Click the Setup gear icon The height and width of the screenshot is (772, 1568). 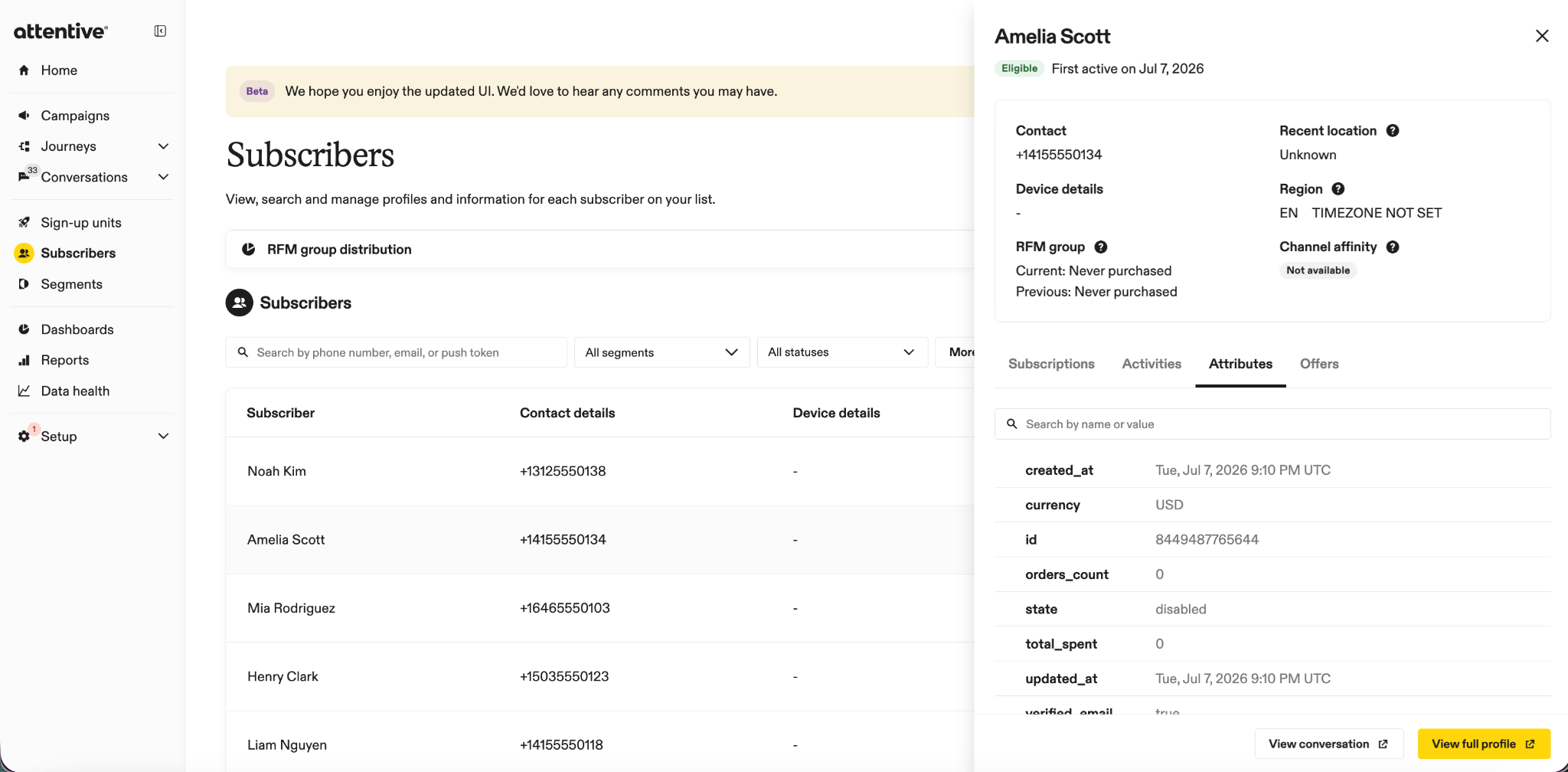24,437
